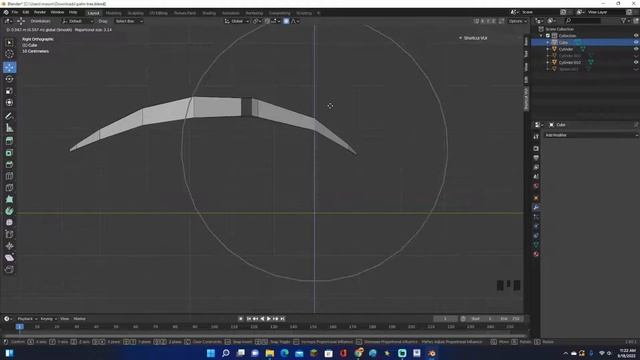640x360 pixels.
Task: Open Windows Start button on taskbar
Action: [211, 353]
